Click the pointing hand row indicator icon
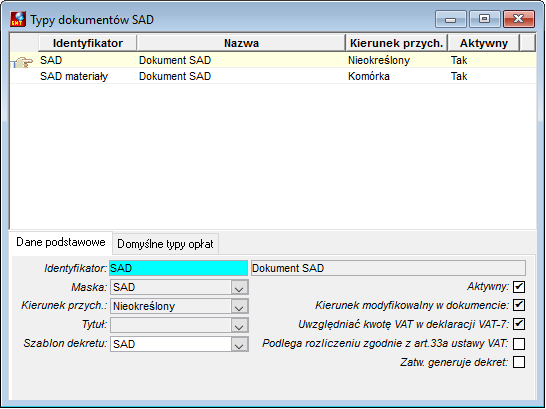The image size is (546, 409). coord(23,62)
